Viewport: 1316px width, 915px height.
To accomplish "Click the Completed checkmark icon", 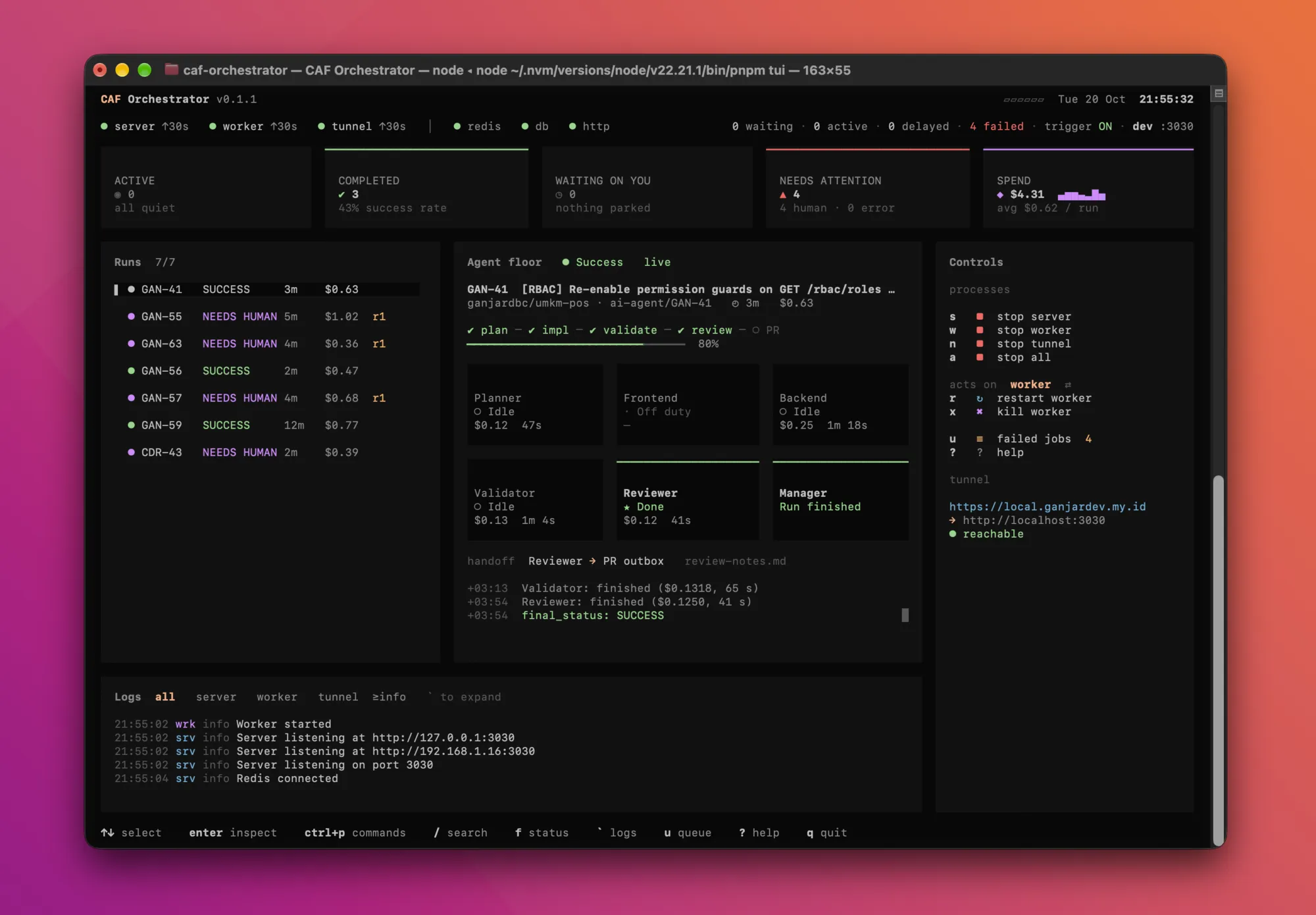I will (x=342, y=195).
